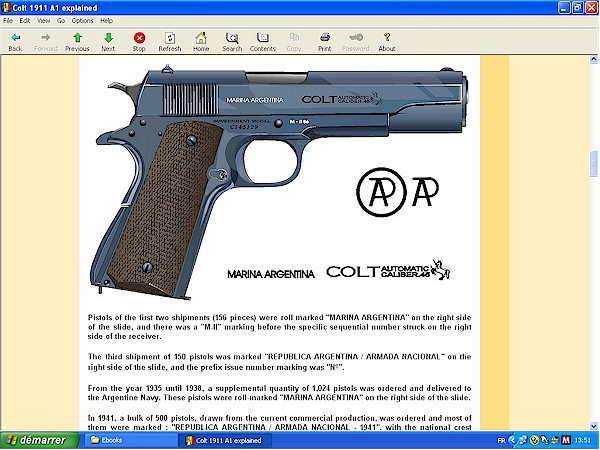Open the View menu
Screen dimensions: 600x450
coord(44,21)
